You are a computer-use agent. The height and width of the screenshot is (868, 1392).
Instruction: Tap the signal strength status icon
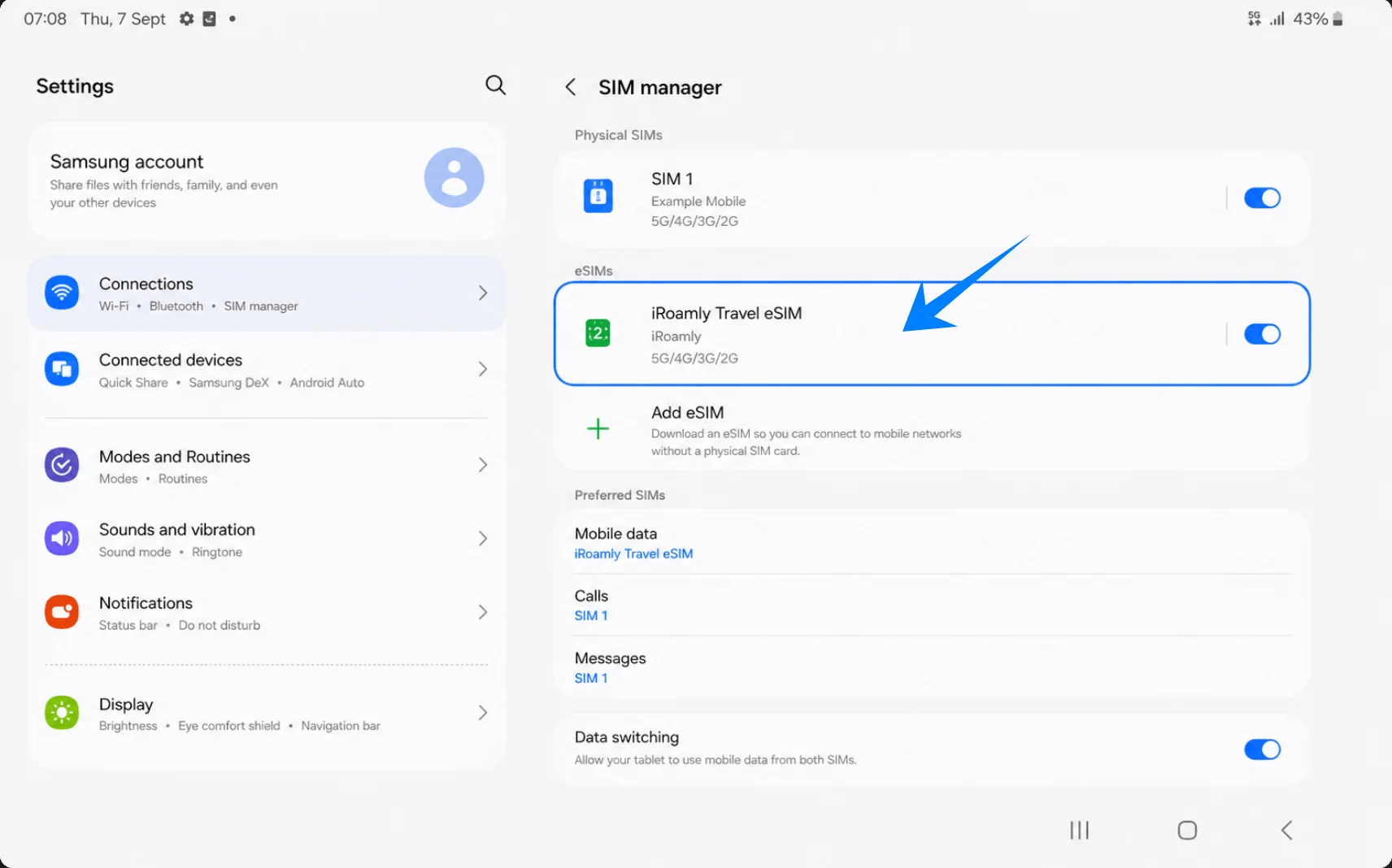coord(1277,19)
